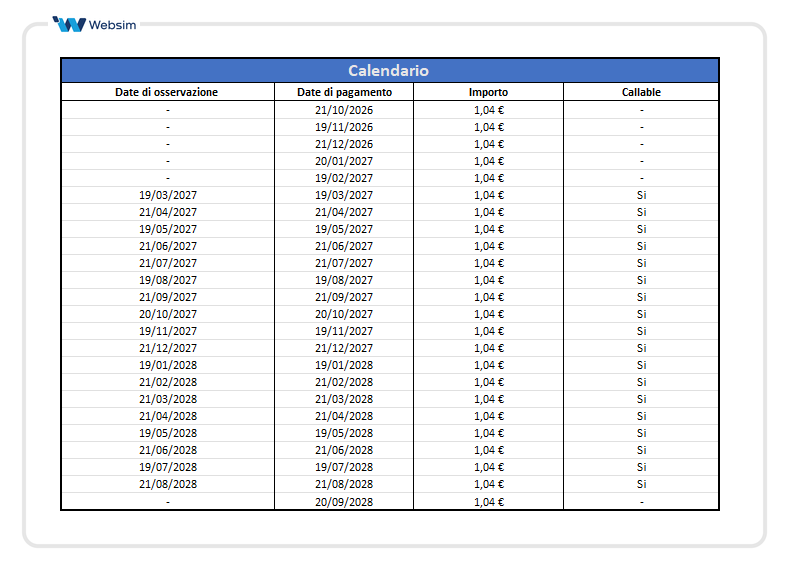Select payment date 20/09/2028
Viewport: 789px width, 570px height.
(344, 502)
